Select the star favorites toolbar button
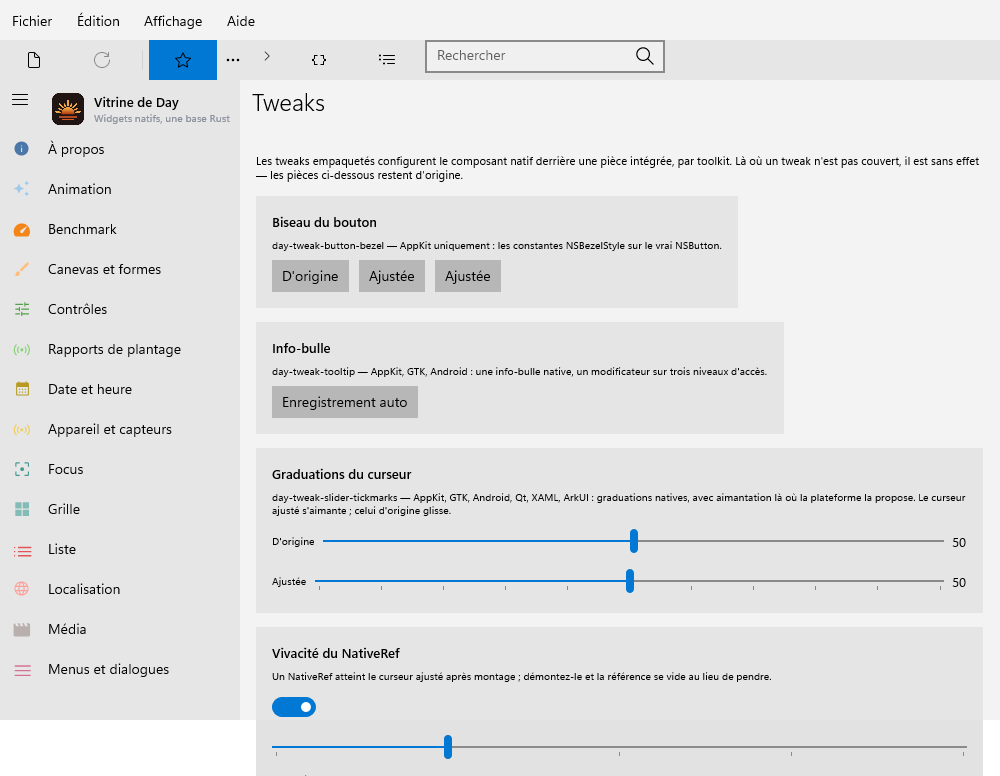The width and height of the screenshot is (1000, 776). [x=183, y=60]
